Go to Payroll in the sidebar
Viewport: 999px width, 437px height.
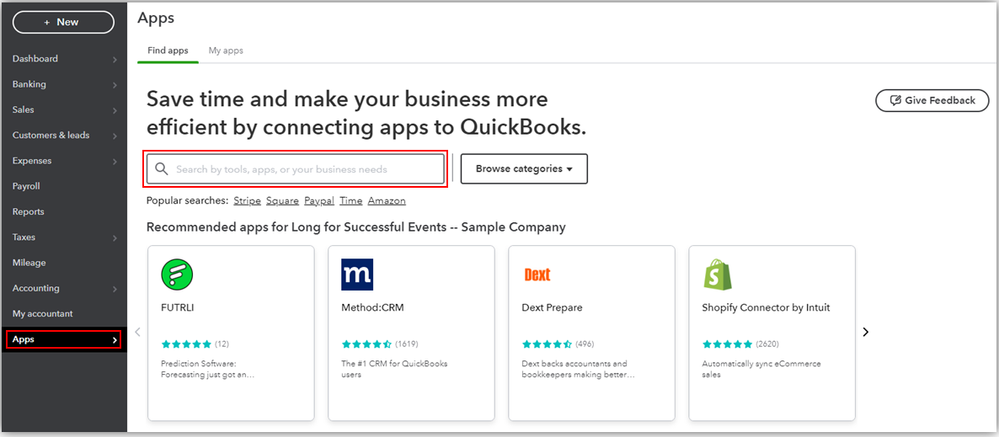pos(26,186)
